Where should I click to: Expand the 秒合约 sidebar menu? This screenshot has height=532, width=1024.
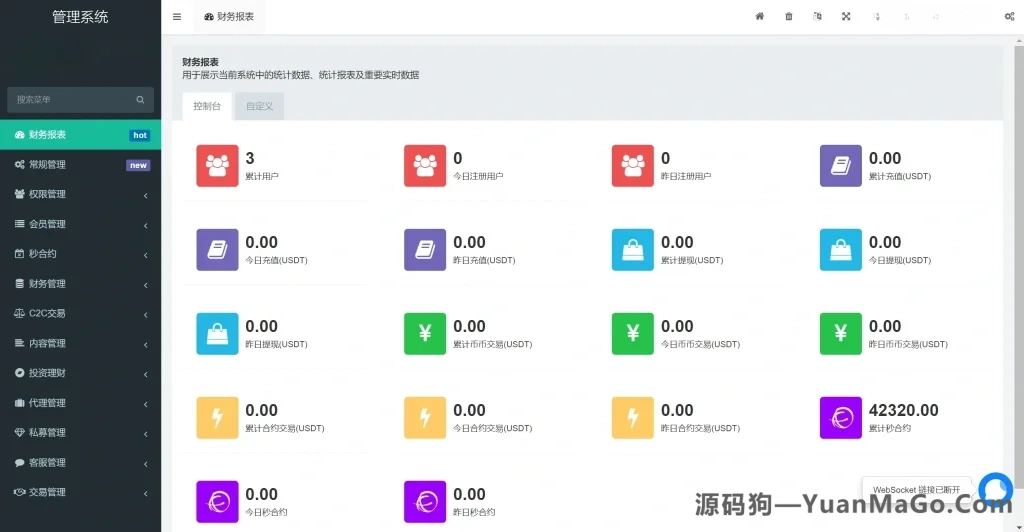click(80, 254)
